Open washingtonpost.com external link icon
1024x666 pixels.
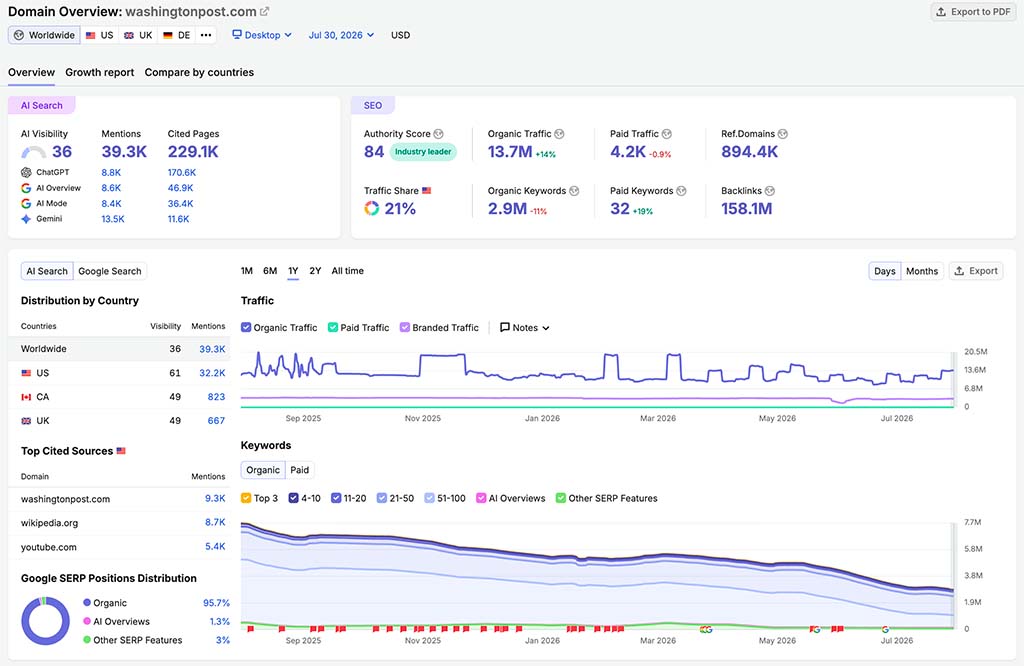(264, 12)
